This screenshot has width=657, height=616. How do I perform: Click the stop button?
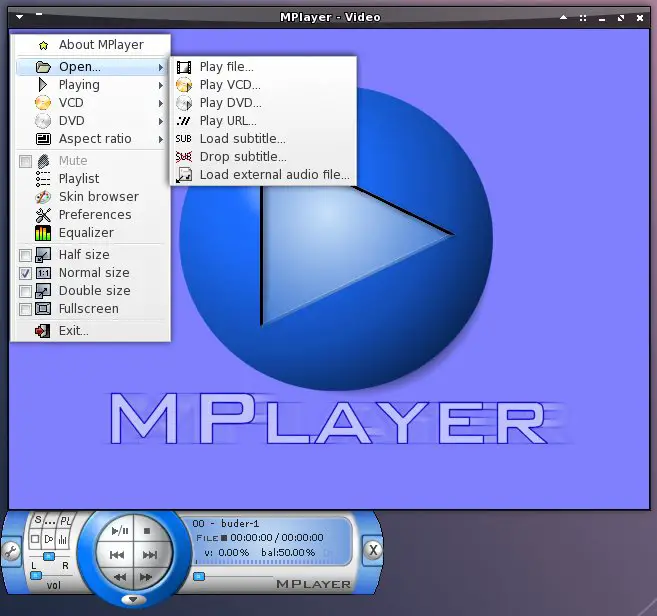[x=147, y=531]
